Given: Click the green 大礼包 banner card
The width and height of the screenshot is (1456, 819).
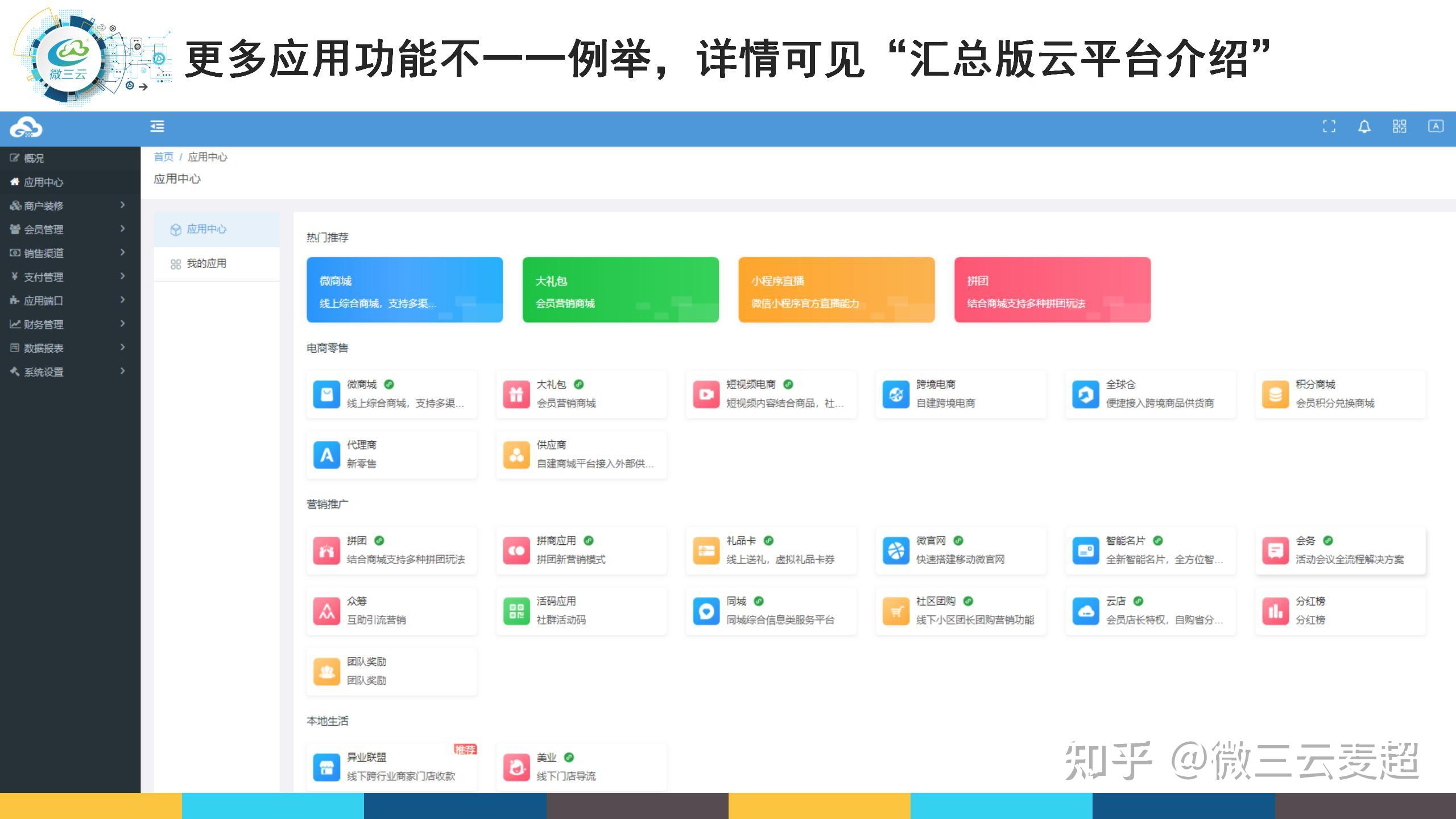Looking at the screenshot, I should point(620,290).
